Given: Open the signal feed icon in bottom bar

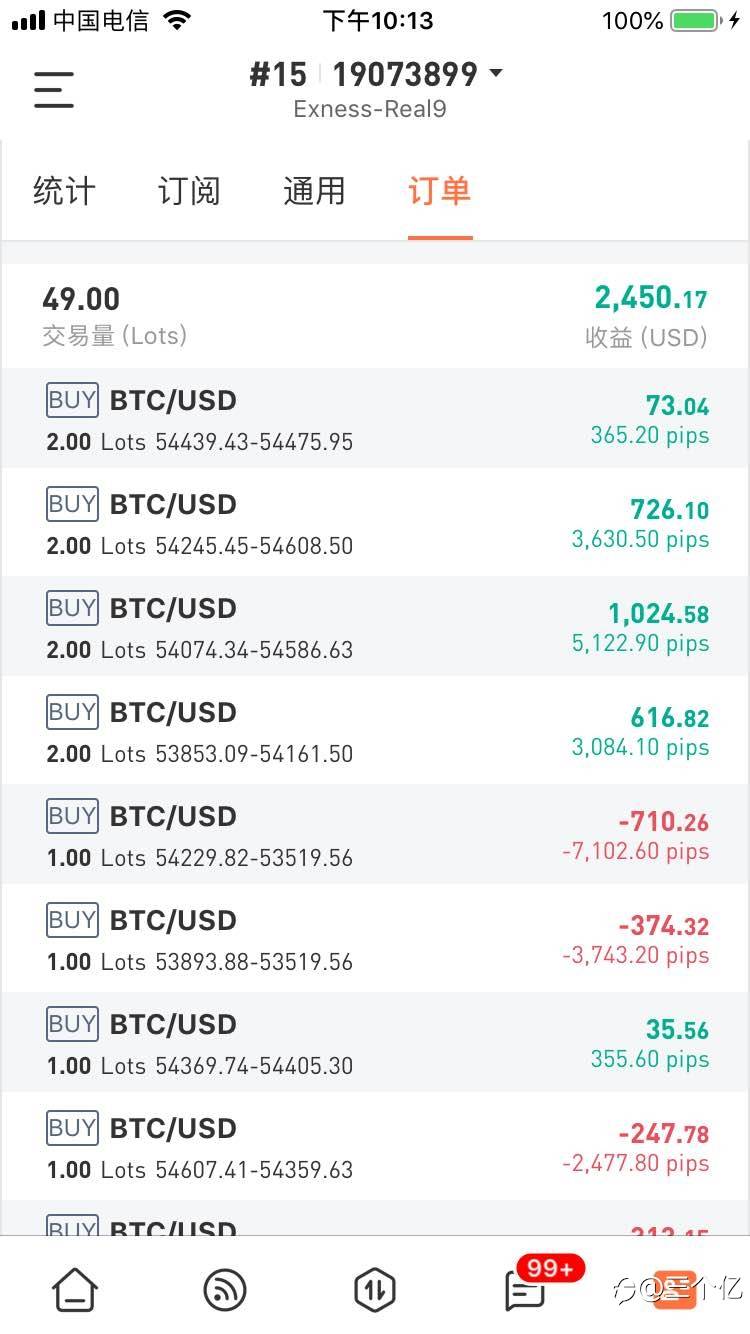Looking at the screenshot, I should [x=225, y=1289].
